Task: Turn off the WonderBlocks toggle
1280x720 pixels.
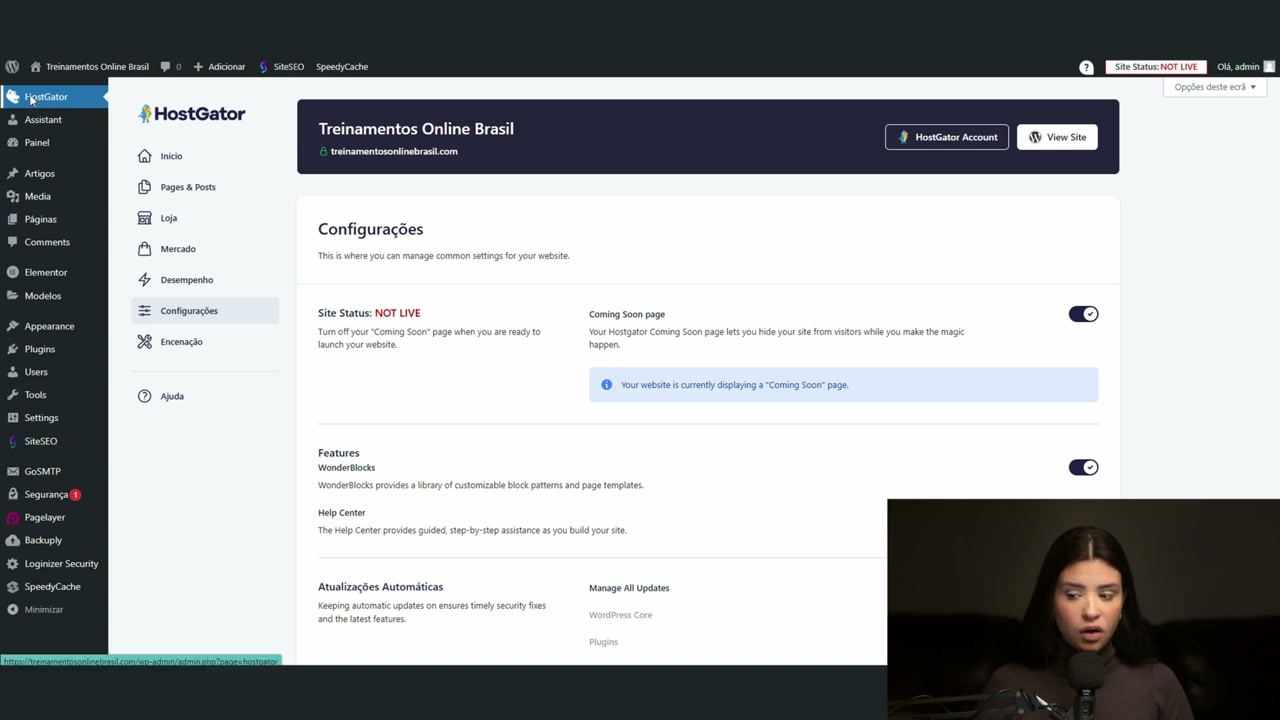Action: pos(1083,467)
